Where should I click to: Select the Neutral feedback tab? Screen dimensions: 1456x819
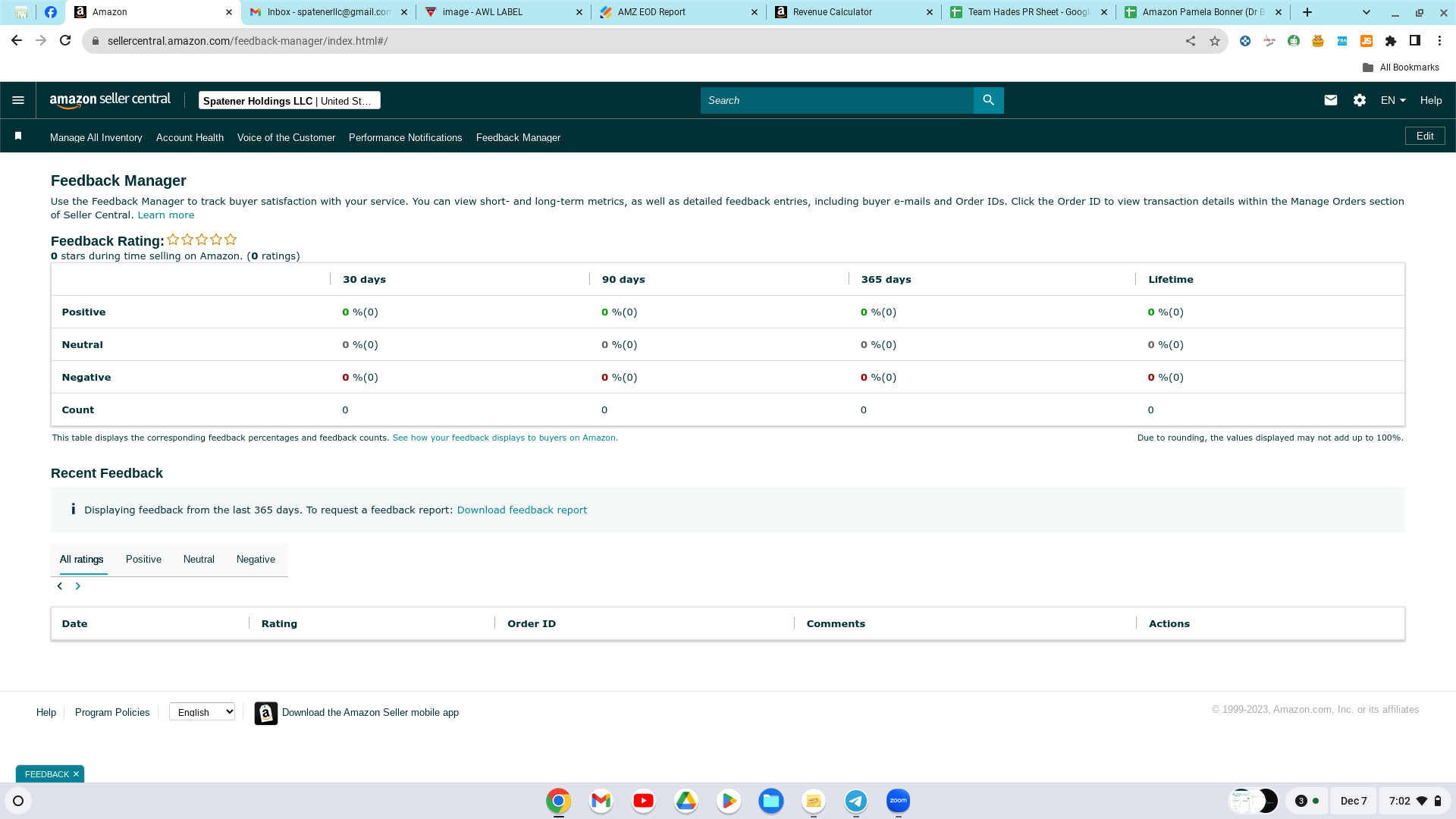click(199, 560)
